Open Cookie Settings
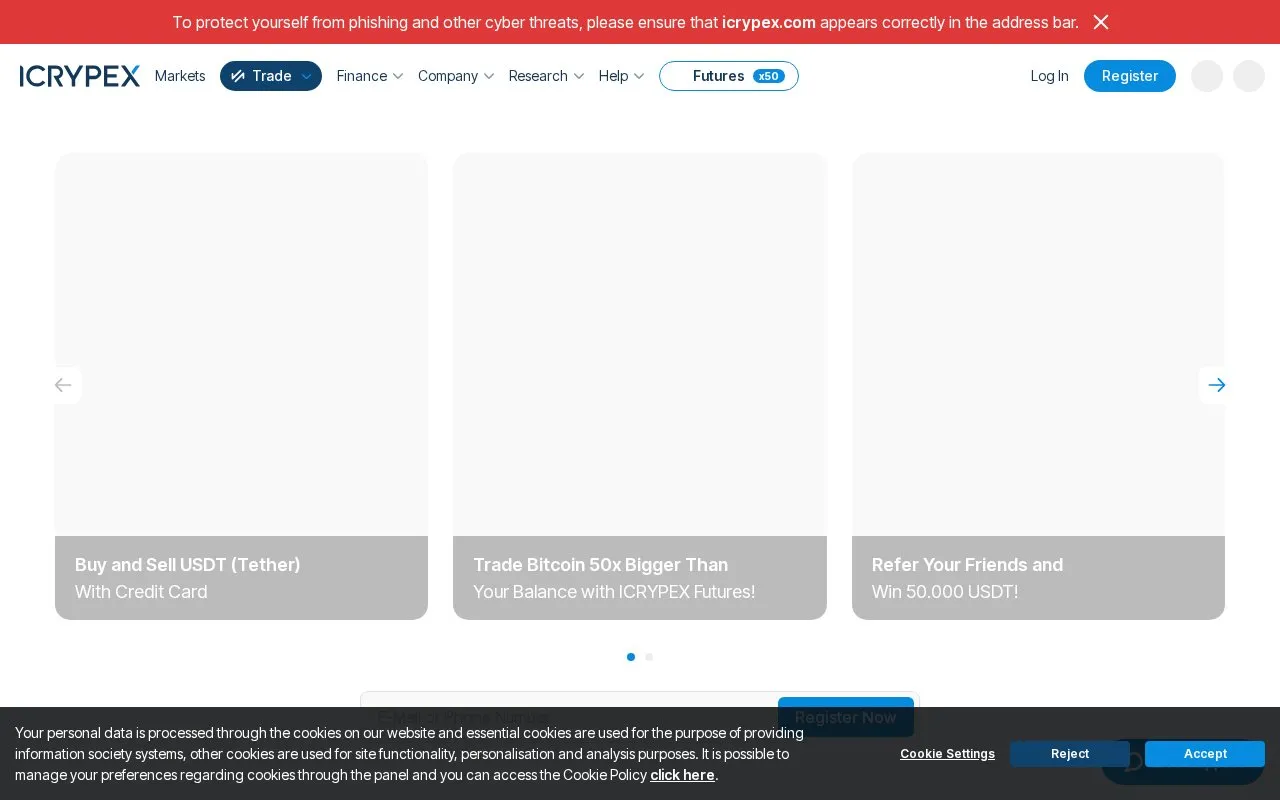 (947, 754)
